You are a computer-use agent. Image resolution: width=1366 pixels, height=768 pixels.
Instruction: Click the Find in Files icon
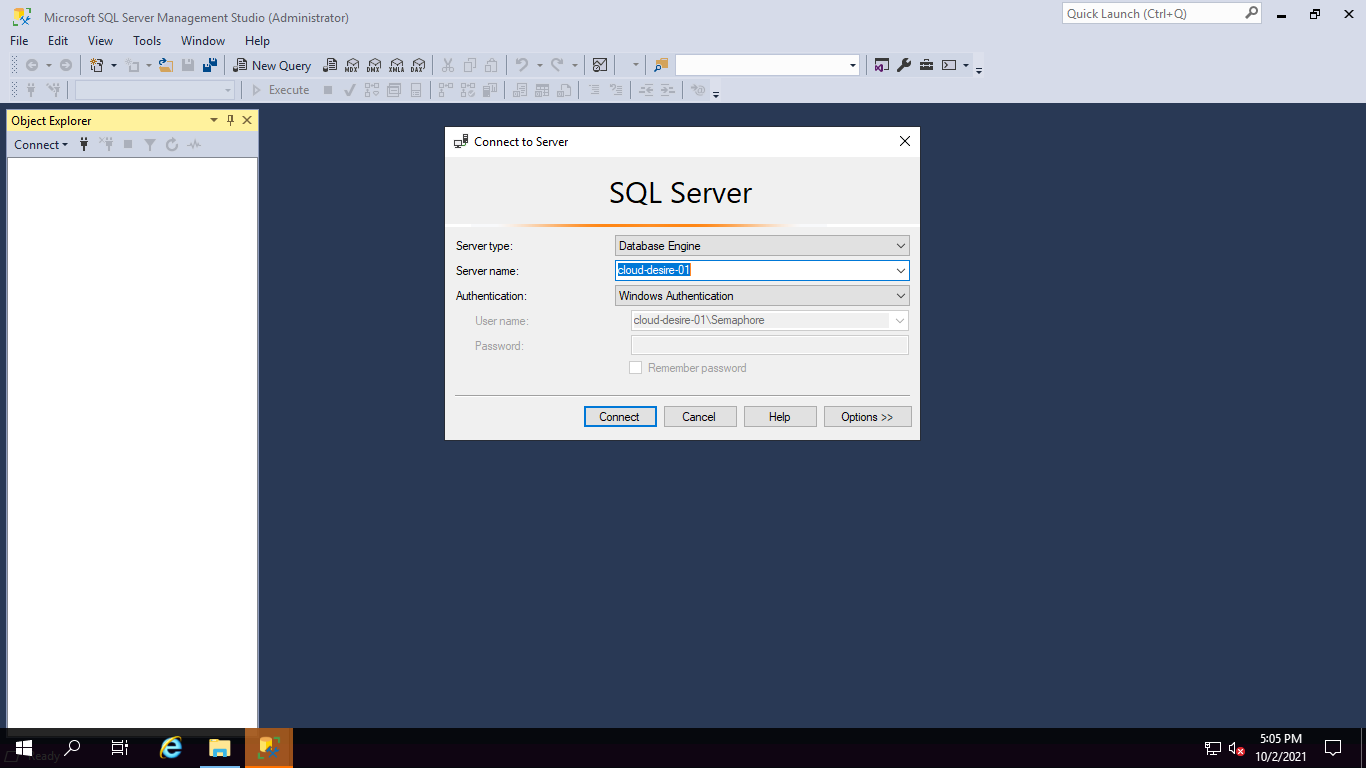(661, 65)
